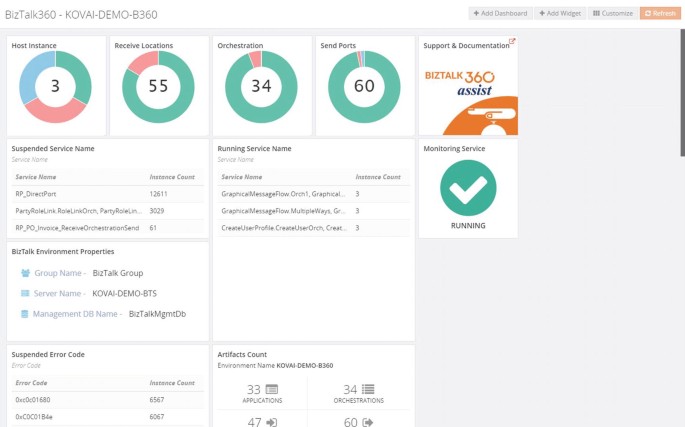
Task: Click the Management DB Name database icon
Action: pyautogui.click(x=24, y=314)
